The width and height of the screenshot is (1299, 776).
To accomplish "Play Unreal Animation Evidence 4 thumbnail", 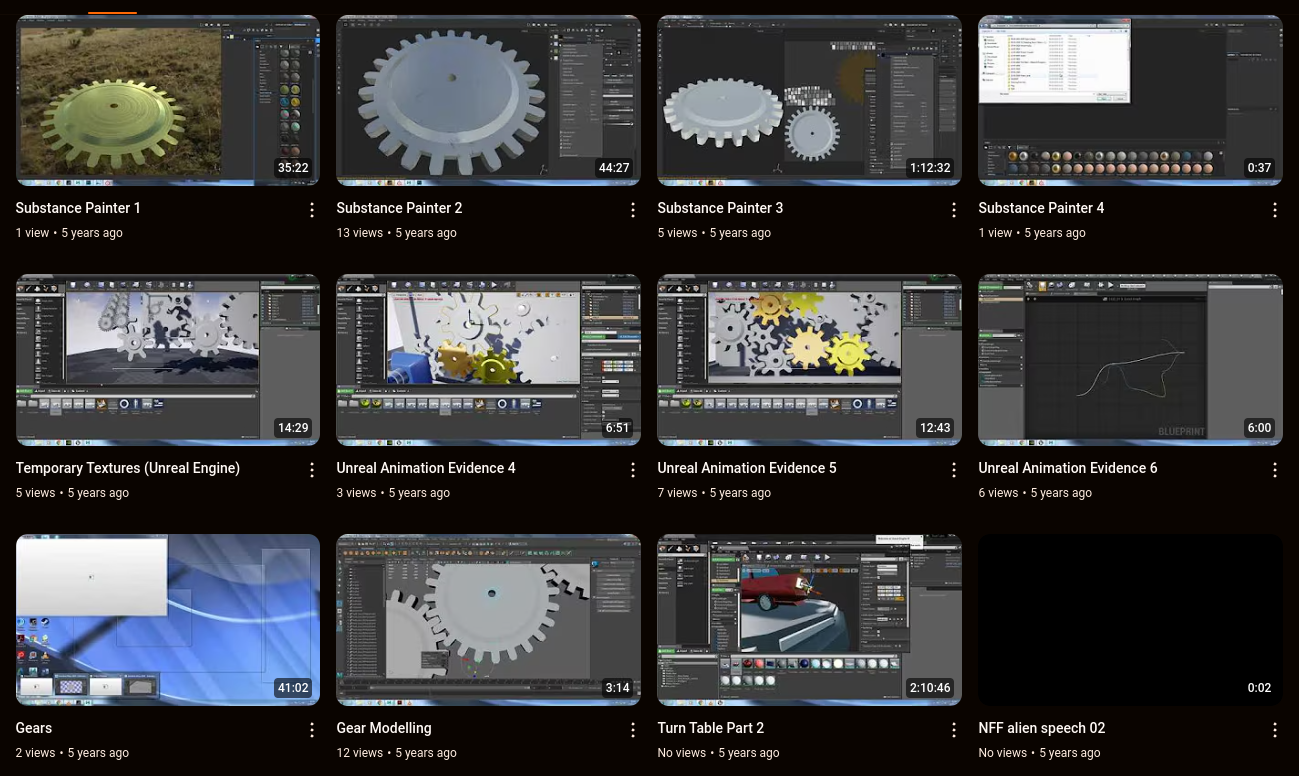I will click(x=489, y=360).
